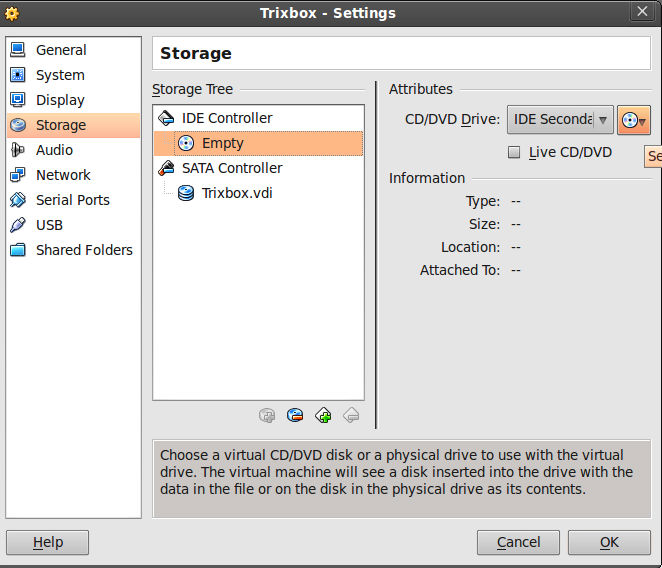
Task: Enable the Live CD/DVD checkbox
Action: point(514,153)
